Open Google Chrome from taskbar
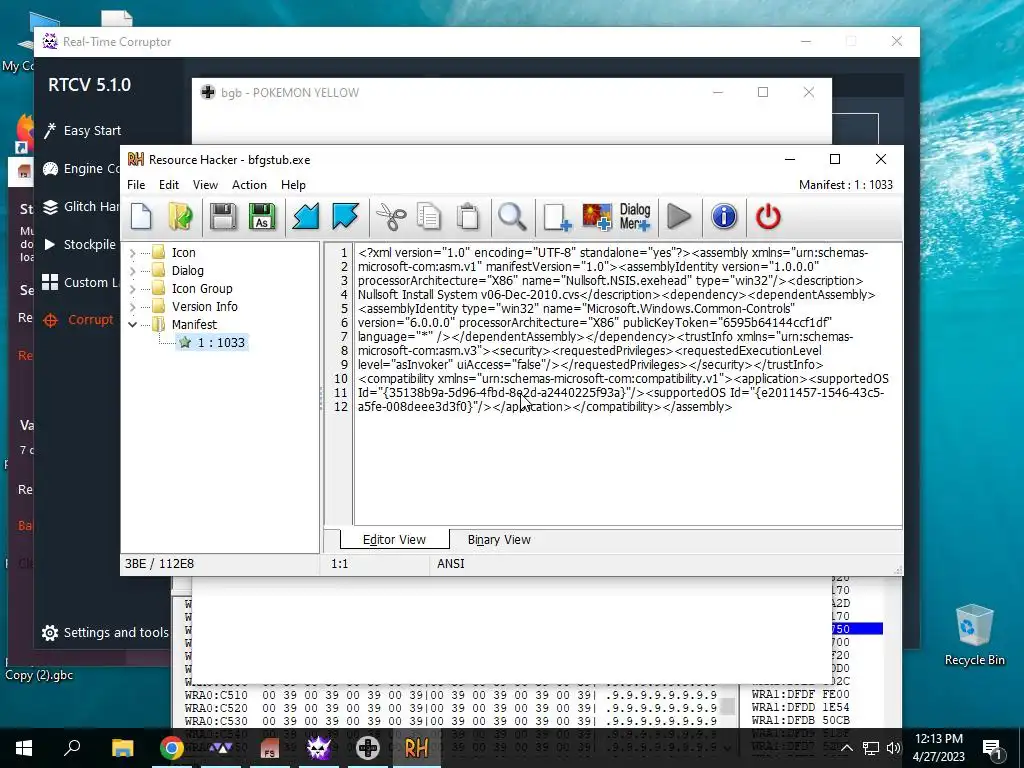The width and height of the screenshot is (1024, 768). click(172, 747)
